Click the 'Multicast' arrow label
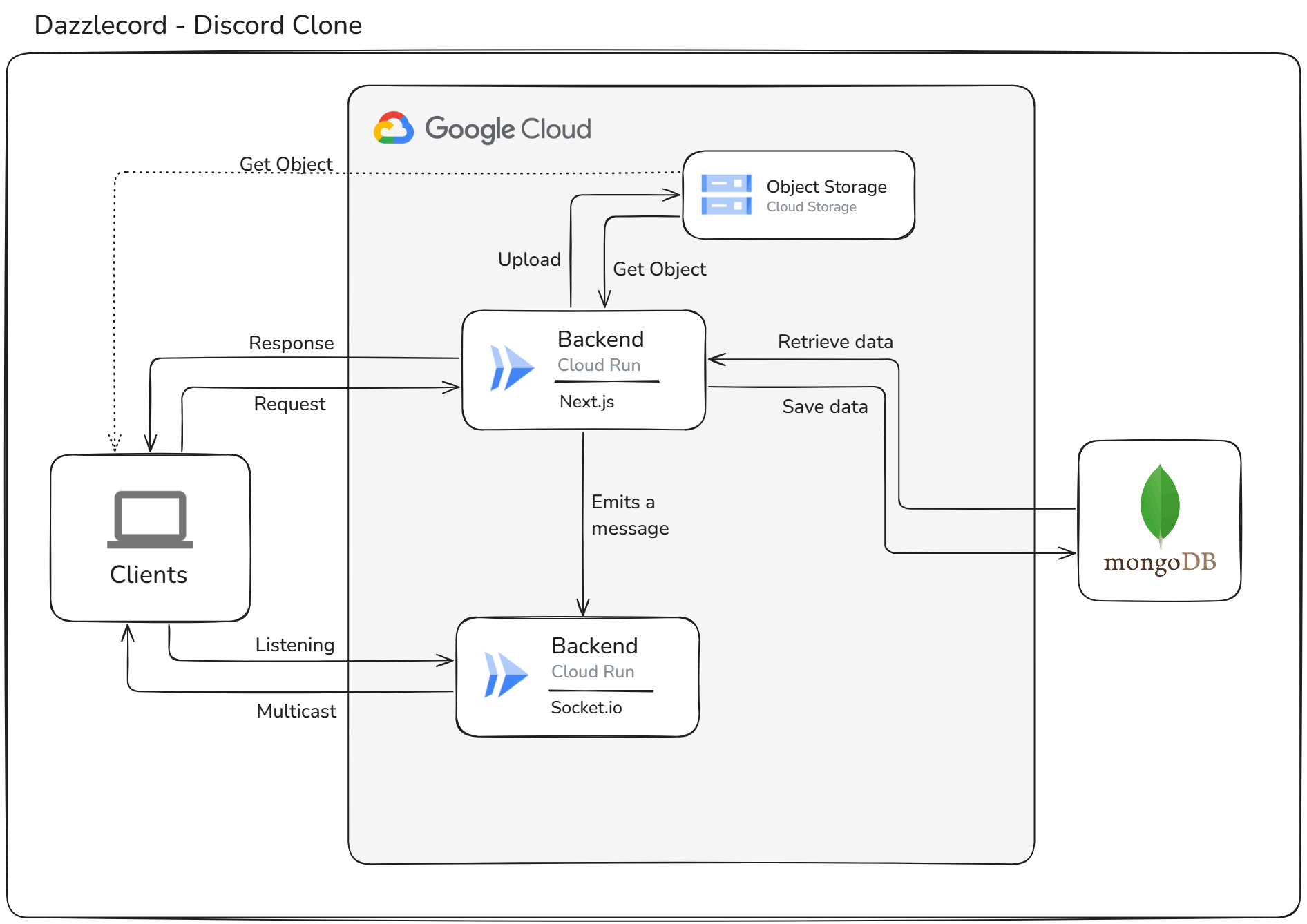Viewport: 1307px width, 924px height. point(296,711)
